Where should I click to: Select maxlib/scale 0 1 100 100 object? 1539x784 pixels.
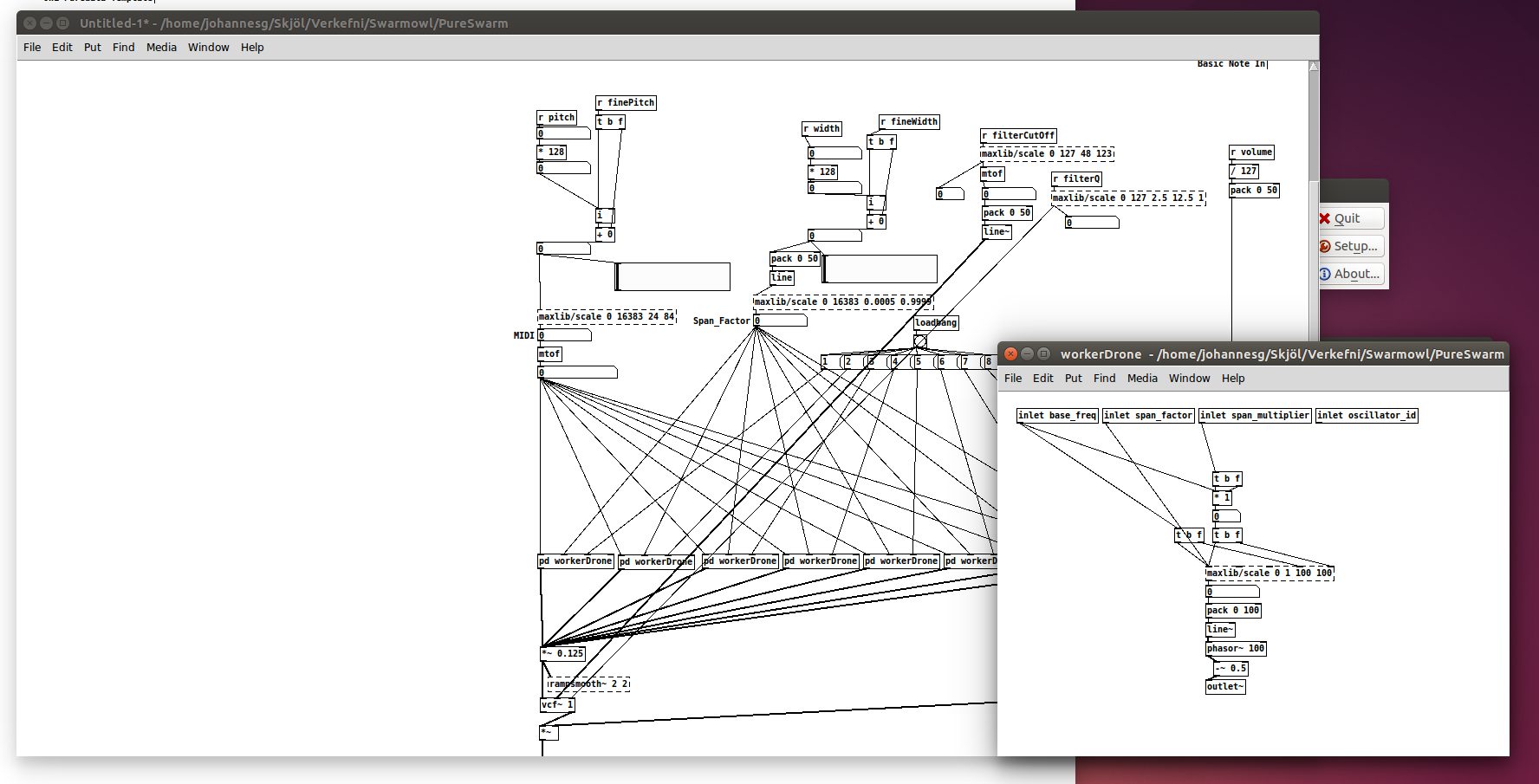pyautogui.click(x=1270, y=573)
